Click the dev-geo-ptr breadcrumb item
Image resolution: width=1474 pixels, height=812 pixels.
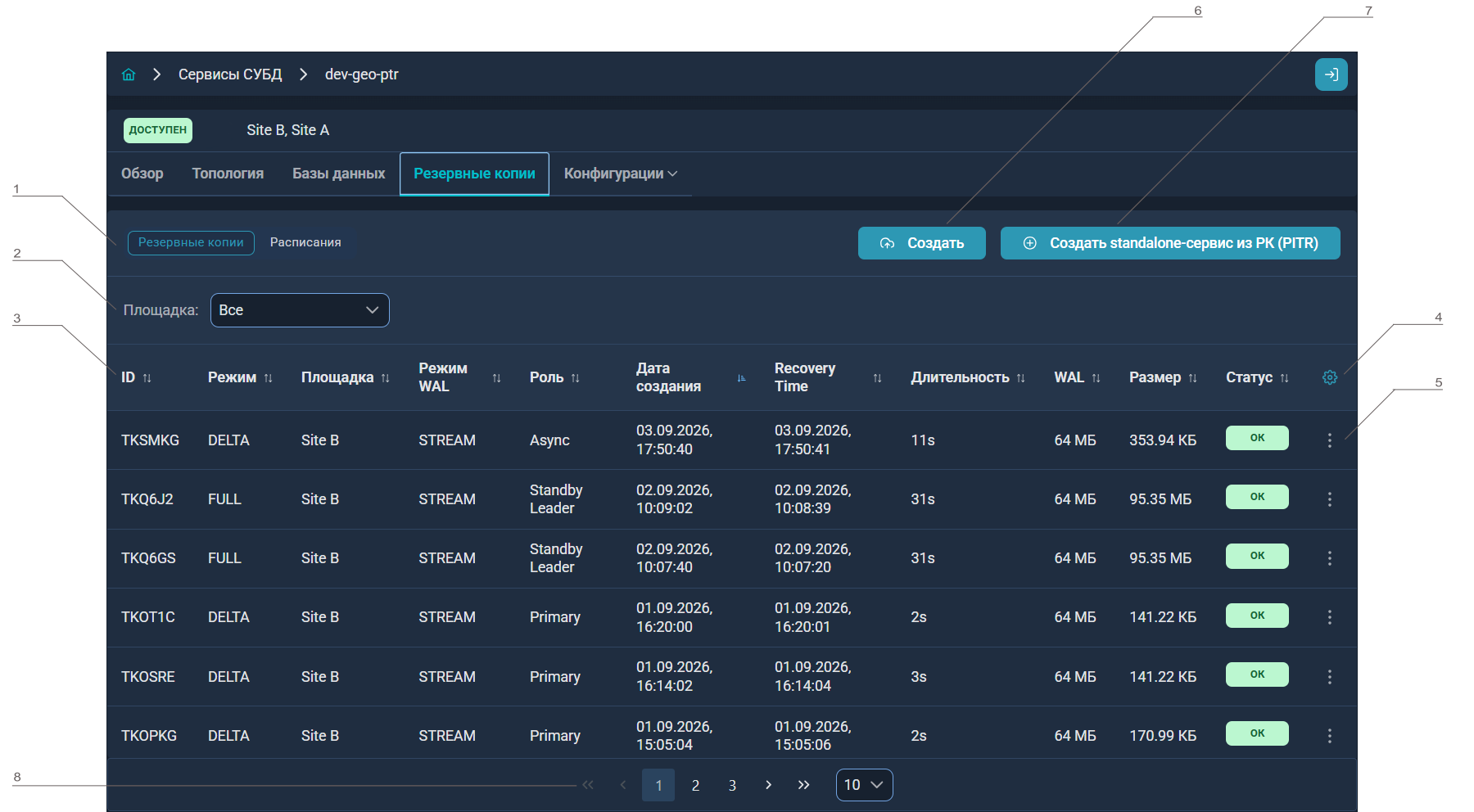pos(362,74)
